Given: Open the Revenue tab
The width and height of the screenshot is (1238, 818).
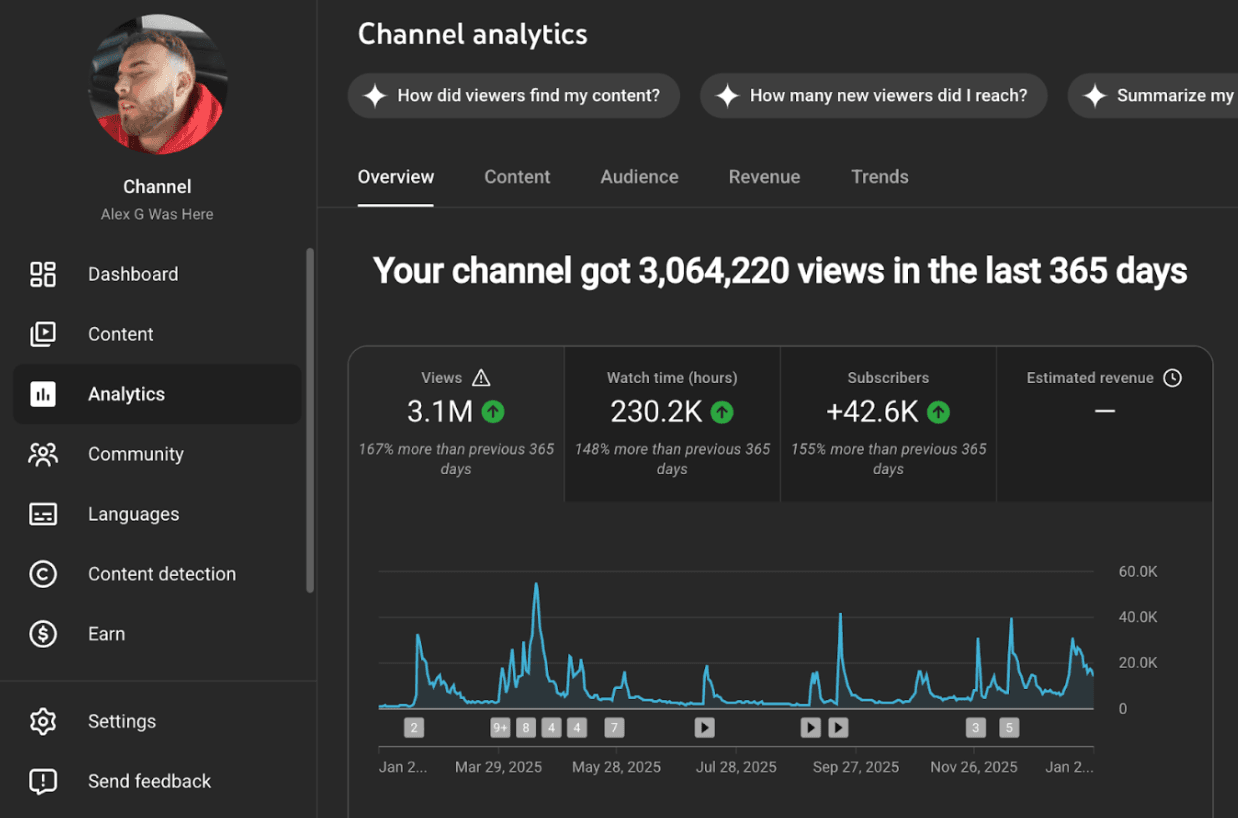Looking at the screenshot, I should click(x=764, y=177).
